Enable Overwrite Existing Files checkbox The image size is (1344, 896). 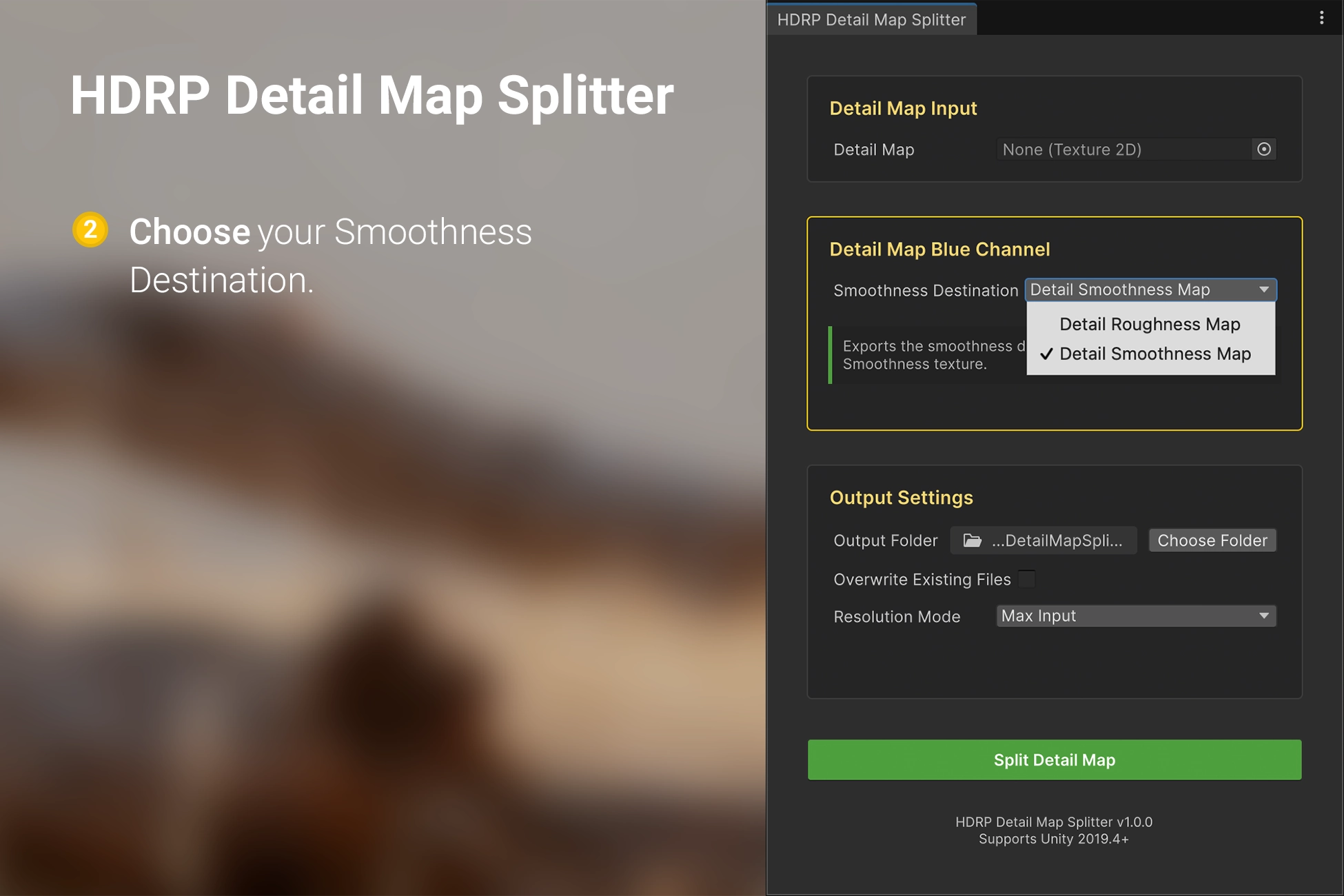pyautogui.click(x=1026, y=579)
